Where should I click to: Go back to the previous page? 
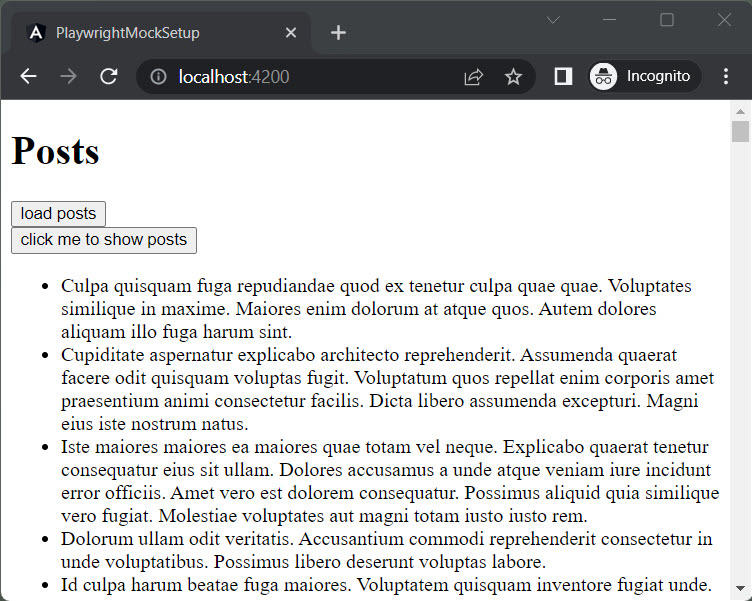coord(29,76)
